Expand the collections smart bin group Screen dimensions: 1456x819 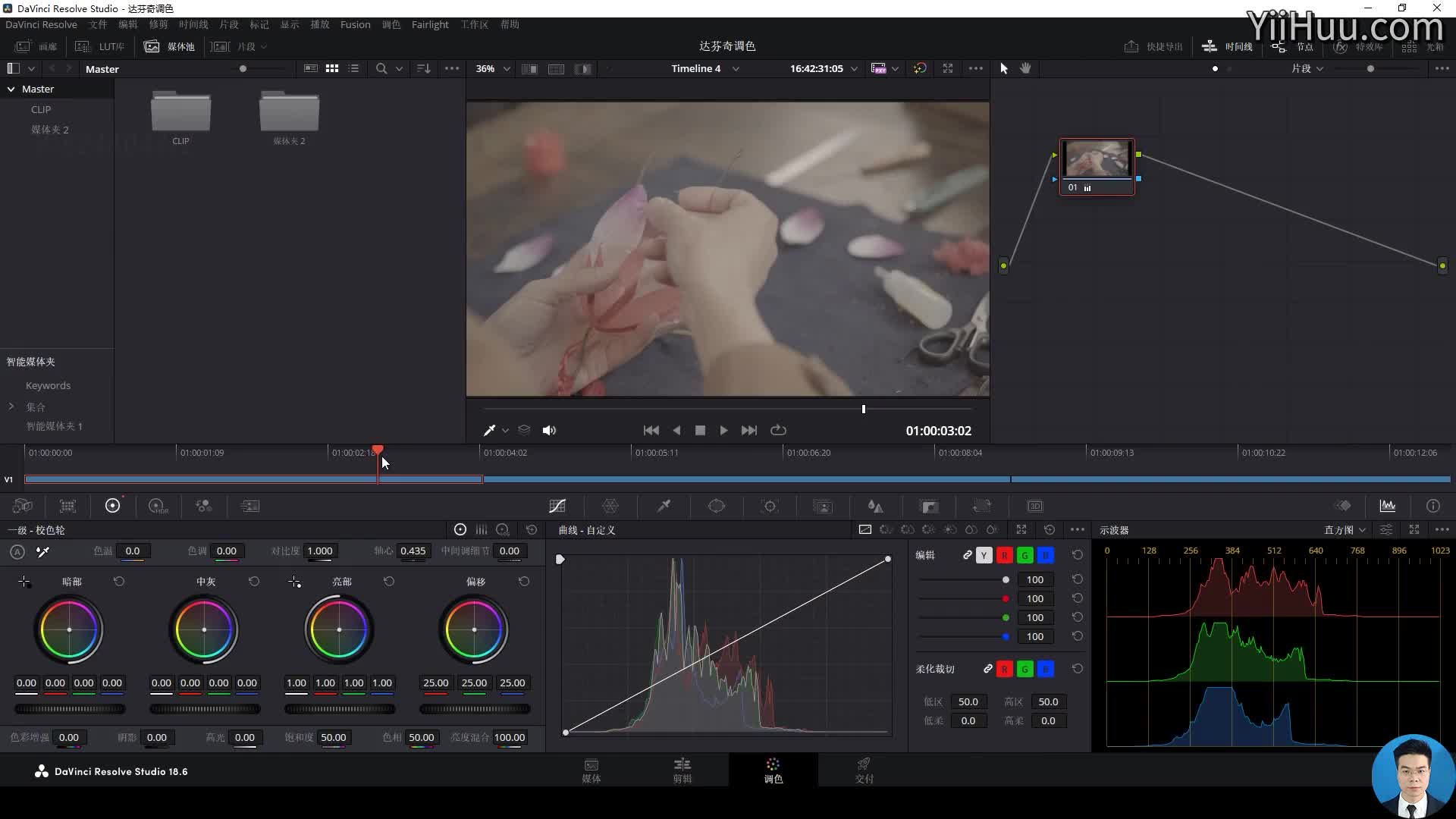[11, 406]
